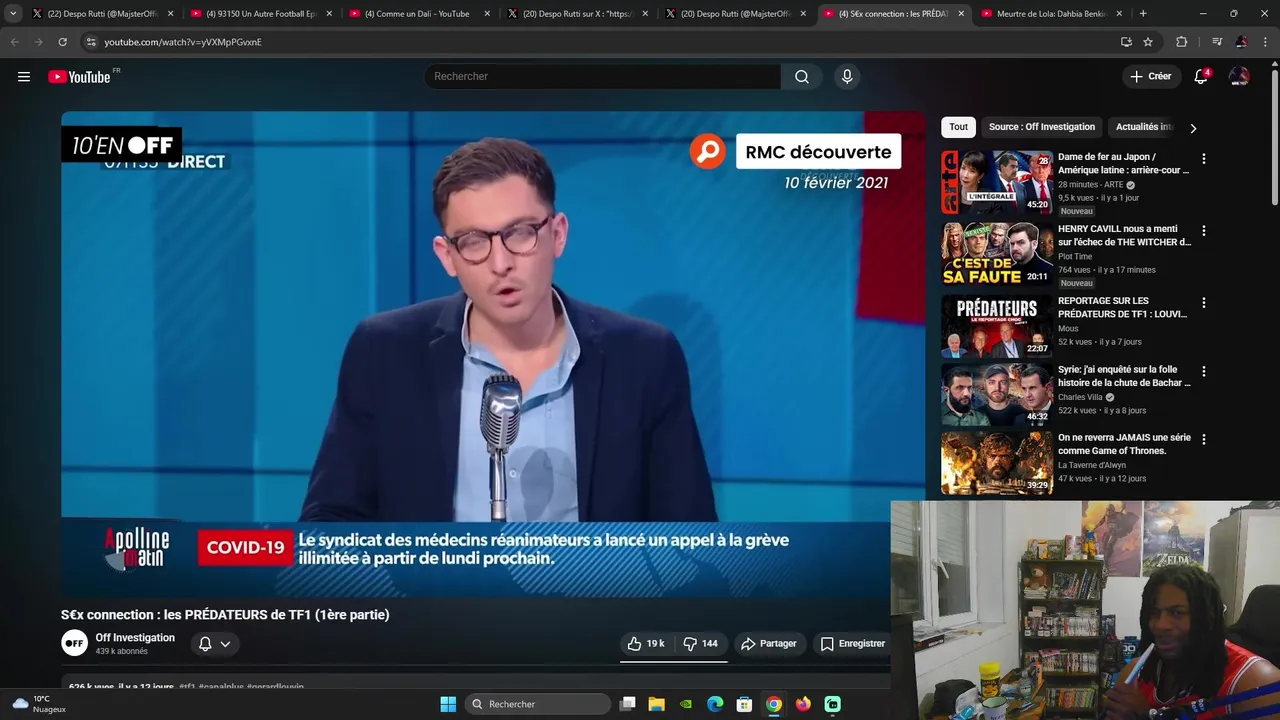This screenshot has height=720, width=1280.
Task: Open Chrome three-dot menu
Action: [x=1266, y=42]
